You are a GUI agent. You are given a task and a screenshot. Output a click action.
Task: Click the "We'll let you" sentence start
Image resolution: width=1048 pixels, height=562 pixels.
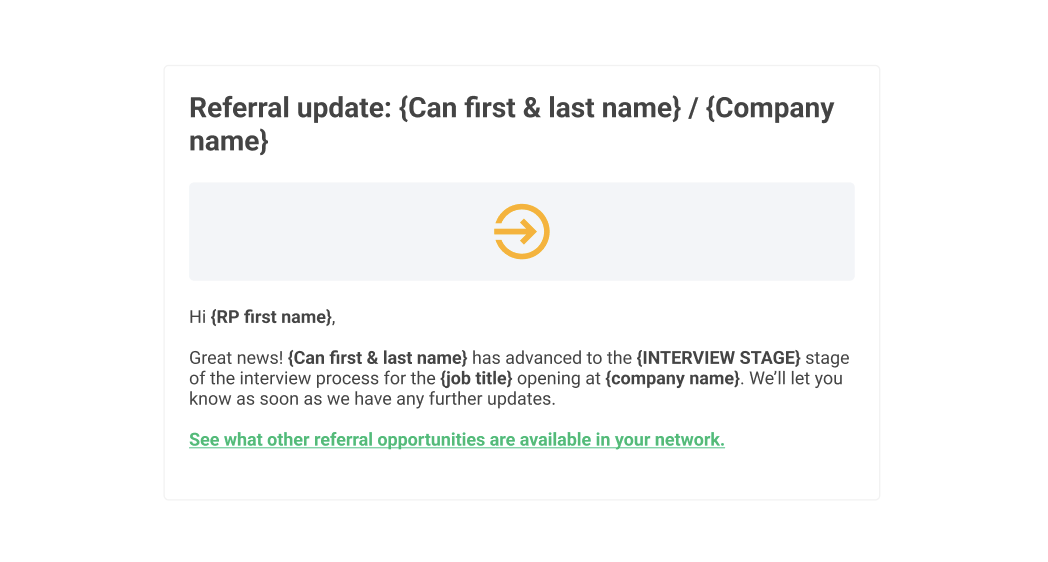tap(796, 378)
